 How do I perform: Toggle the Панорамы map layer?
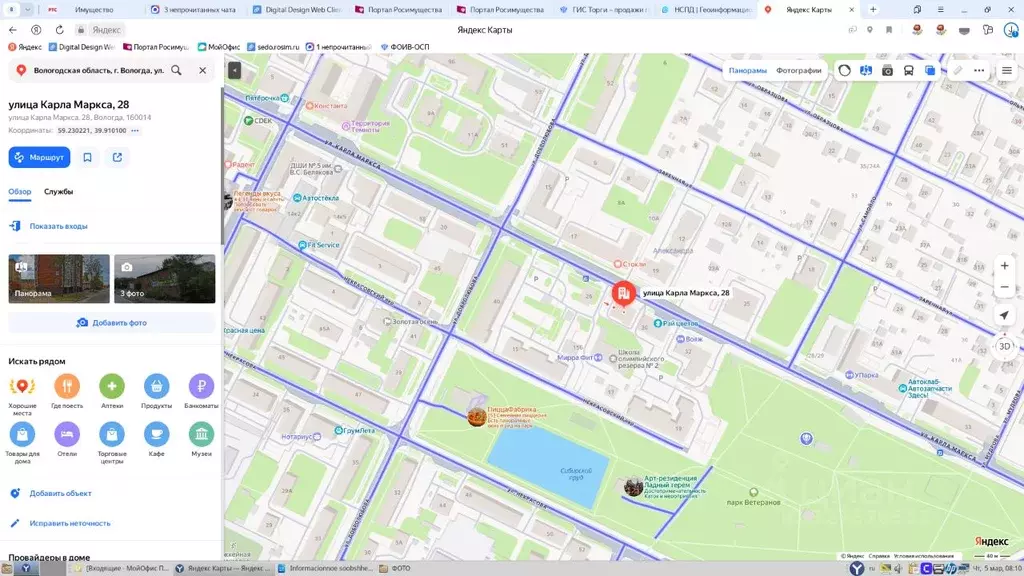click(747, 71)
